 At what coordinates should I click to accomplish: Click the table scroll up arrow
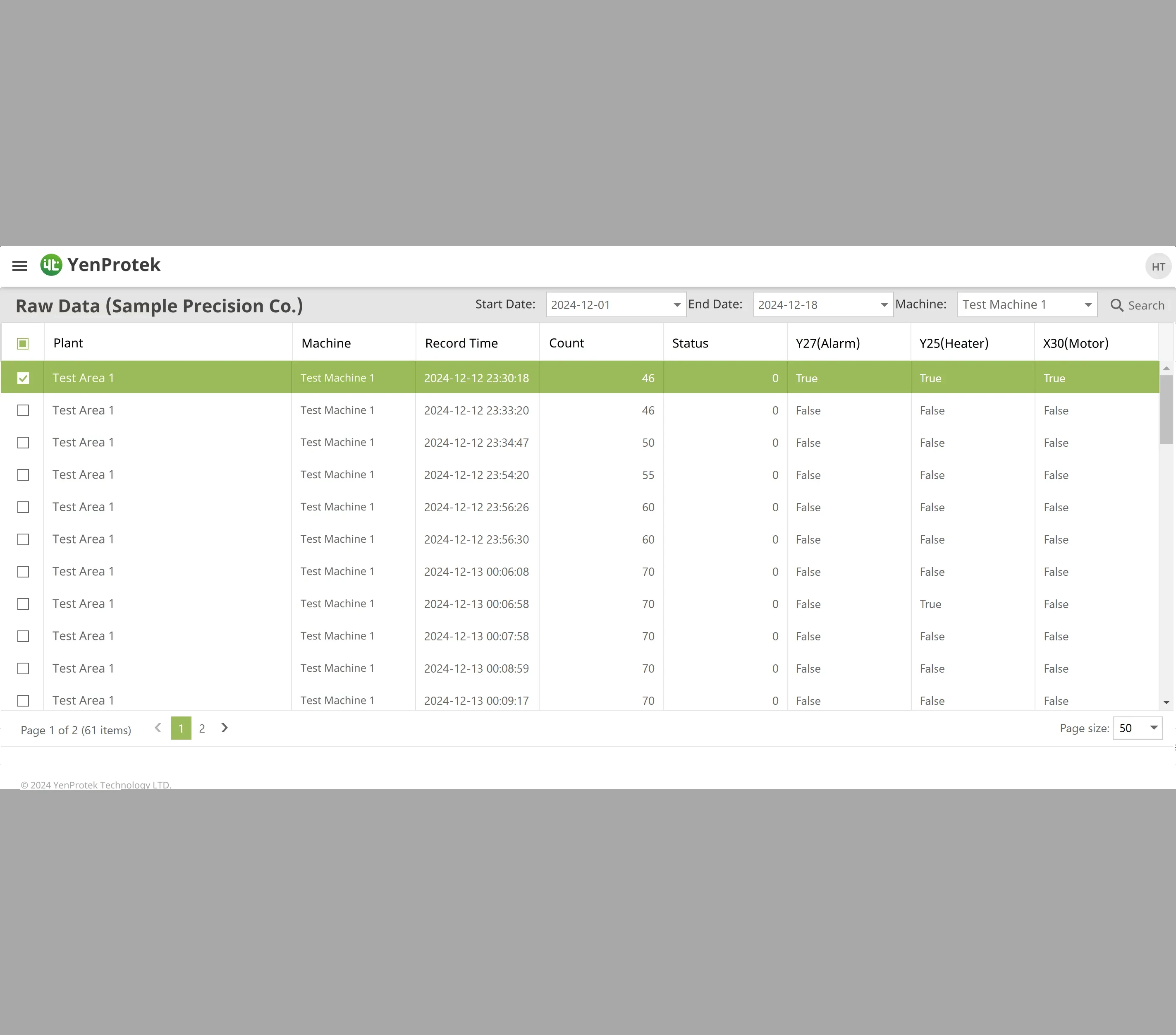1166,368
